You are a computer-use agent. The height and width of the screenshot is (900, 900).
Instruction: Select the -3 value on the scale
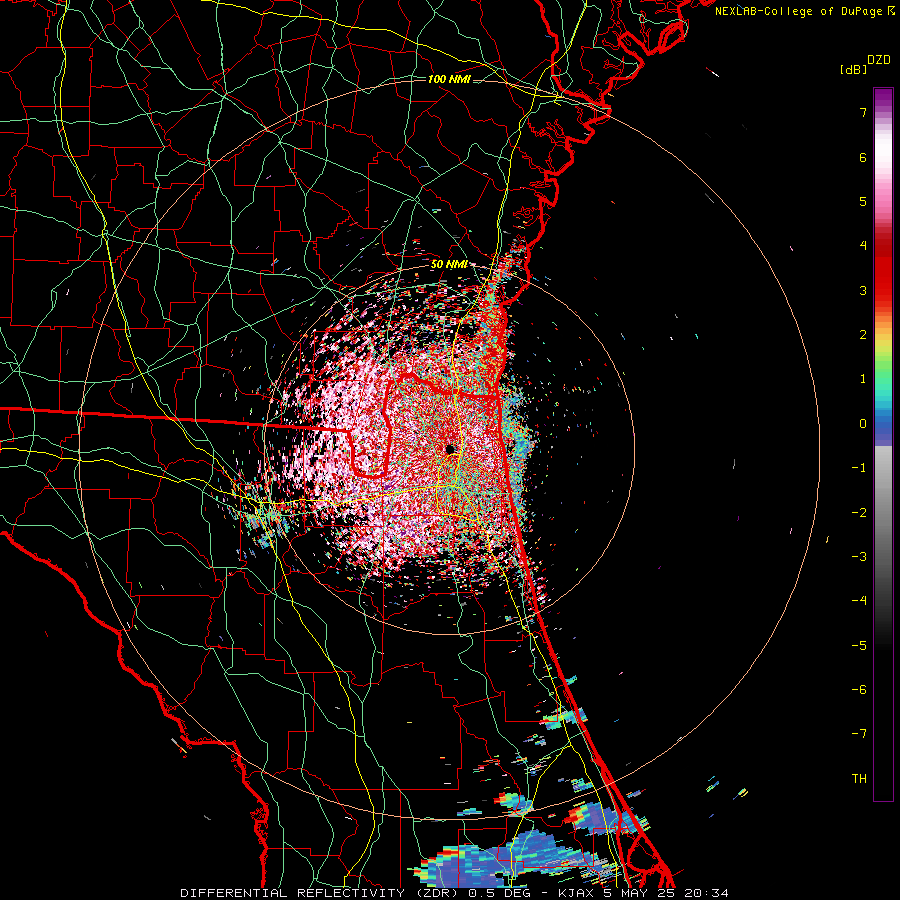[x=859, y=557]
